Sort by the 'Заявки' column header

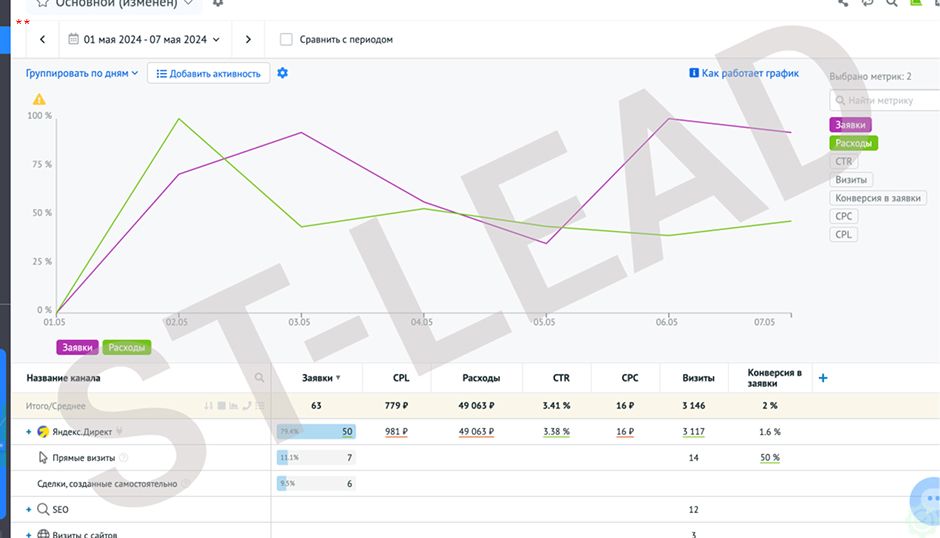(x=321, y=378)
